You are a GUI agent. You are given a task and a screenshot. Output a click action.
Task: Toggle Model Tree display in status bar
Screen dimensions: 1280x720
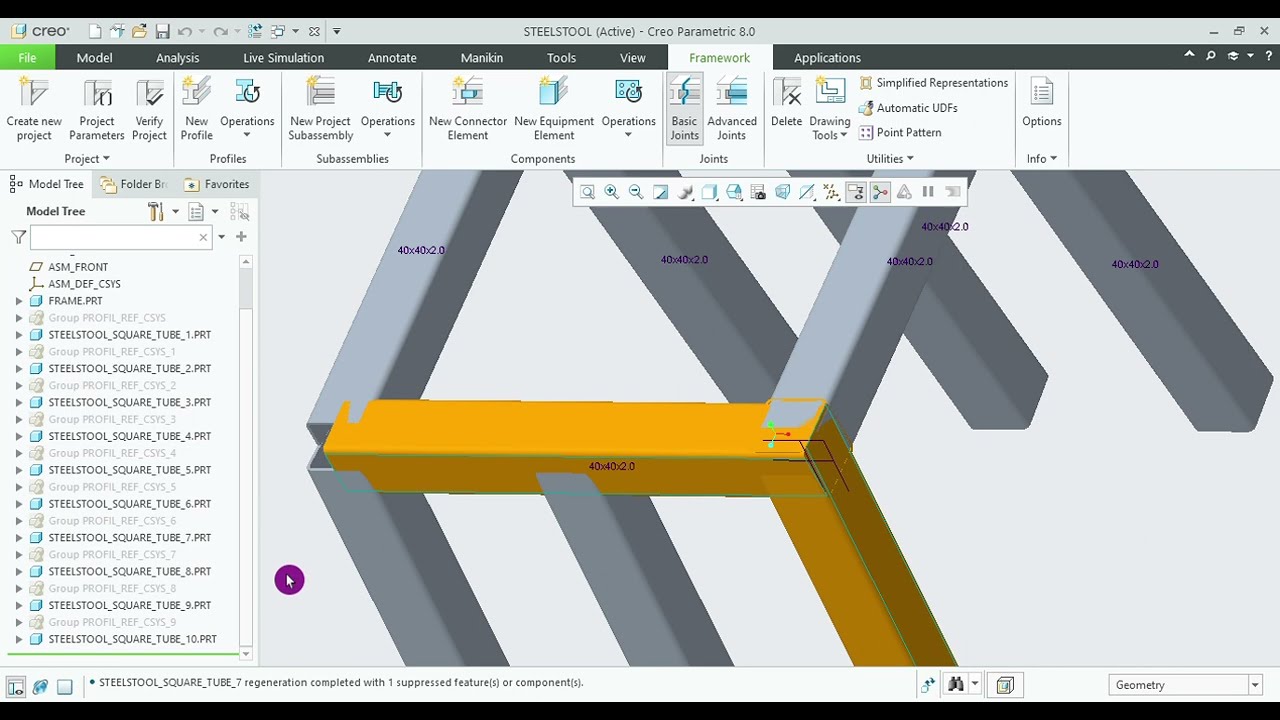click(x=16, y=687)
